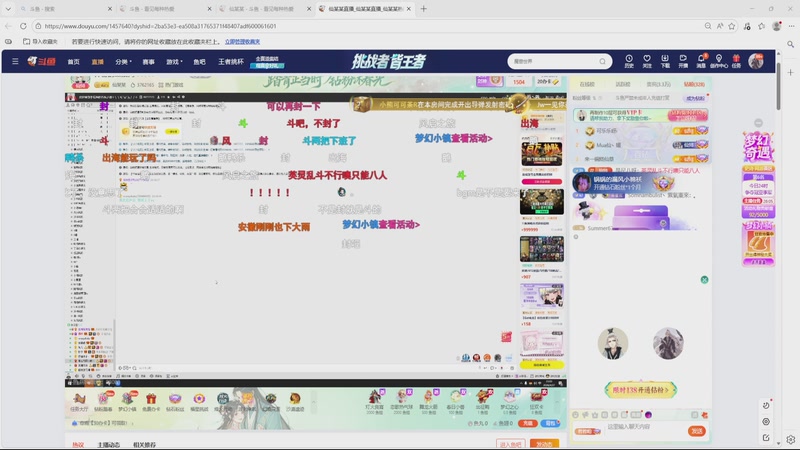Open the Douyu hamburger menu
The image size is (800, 450).
(x=15, y=61)
